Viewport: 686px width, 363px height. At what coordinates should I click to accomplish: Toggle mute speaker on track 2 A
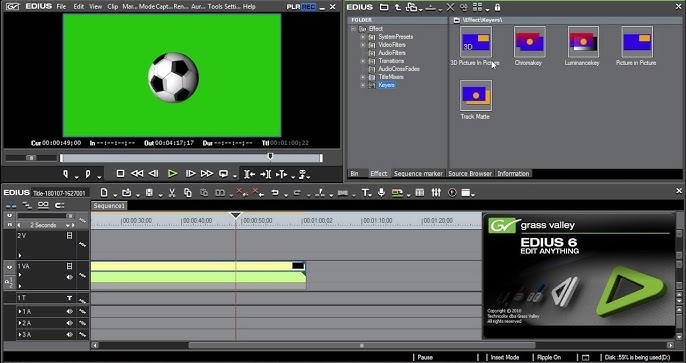(70, 323)
